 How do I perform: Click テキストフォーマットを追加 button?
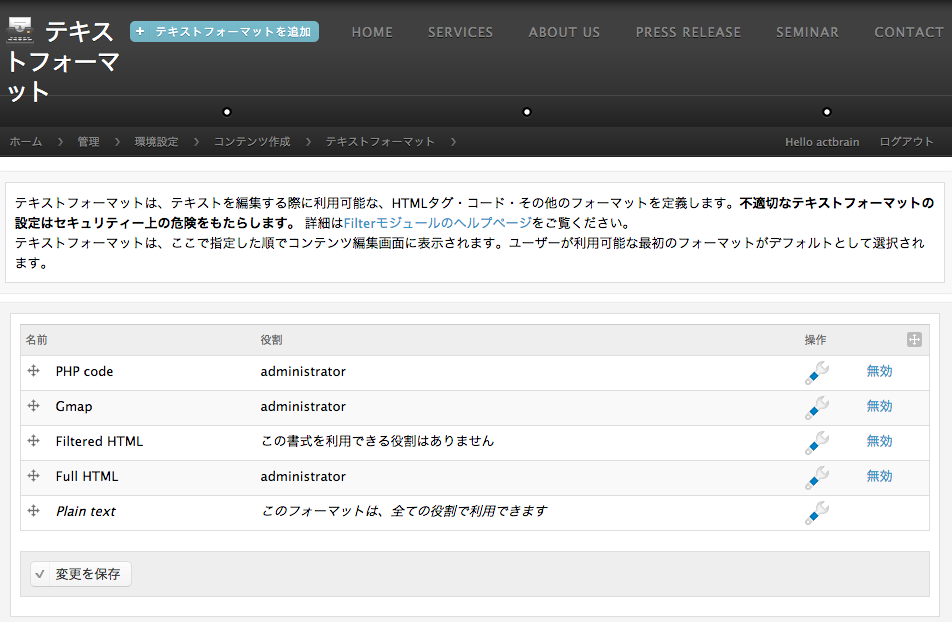(x=224, y=32)
